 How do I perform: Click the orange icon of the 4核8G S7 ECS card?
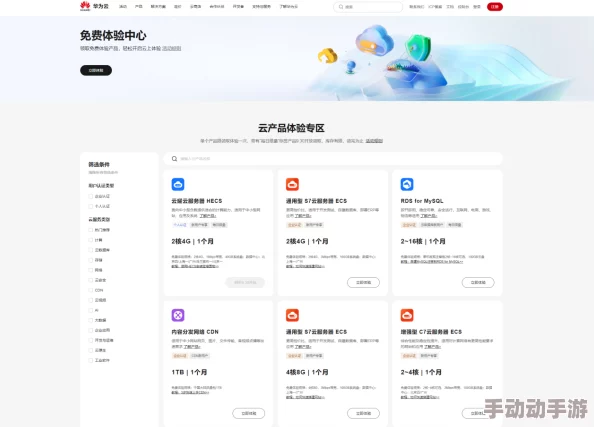pos(292,315)
